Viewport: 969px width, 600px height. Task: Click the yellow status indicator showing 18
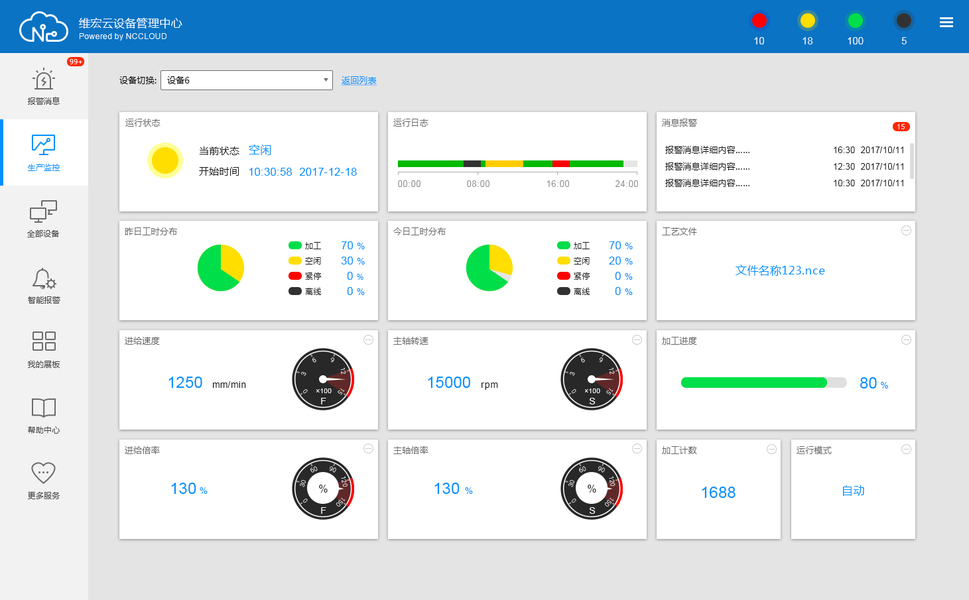(x=807, y=21)
